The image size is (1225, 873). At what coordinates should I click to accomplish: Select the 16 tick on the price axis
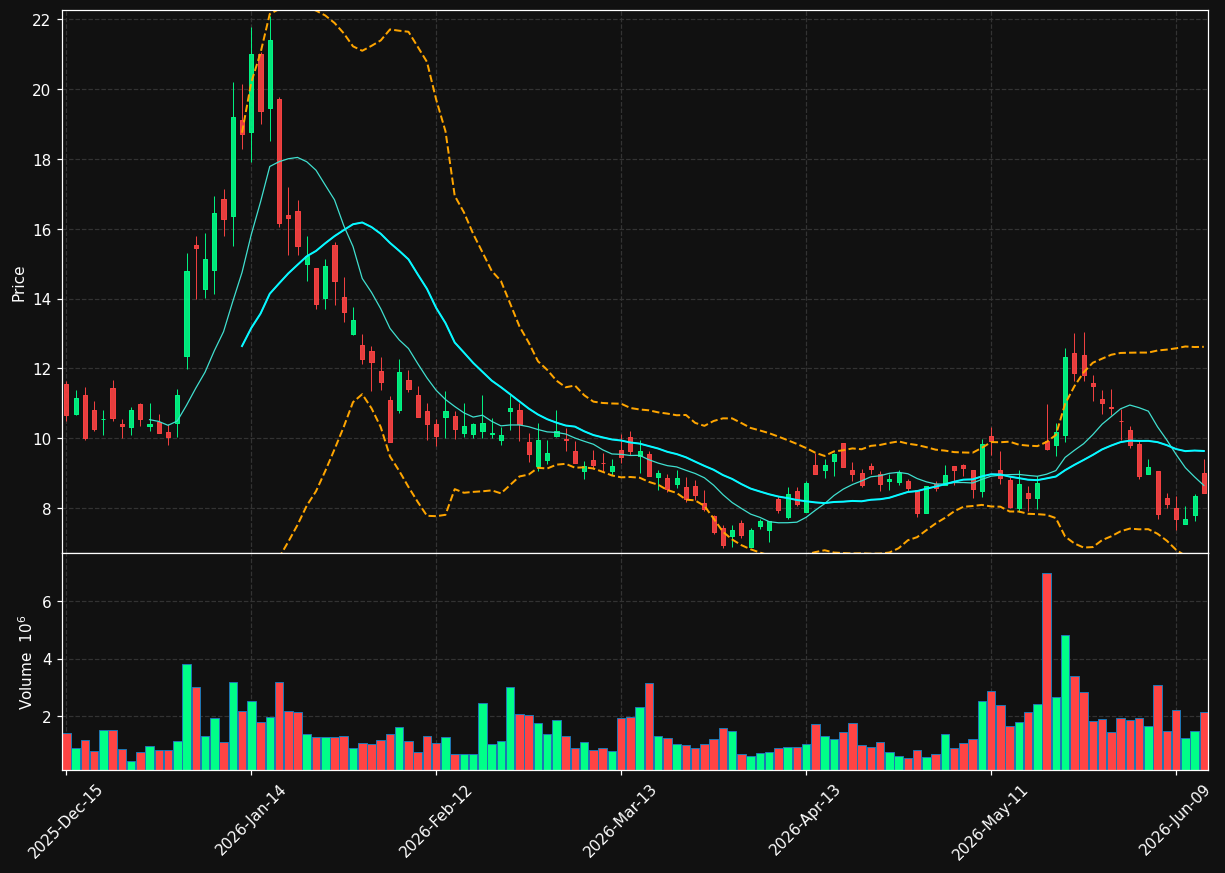pos(43,230)
